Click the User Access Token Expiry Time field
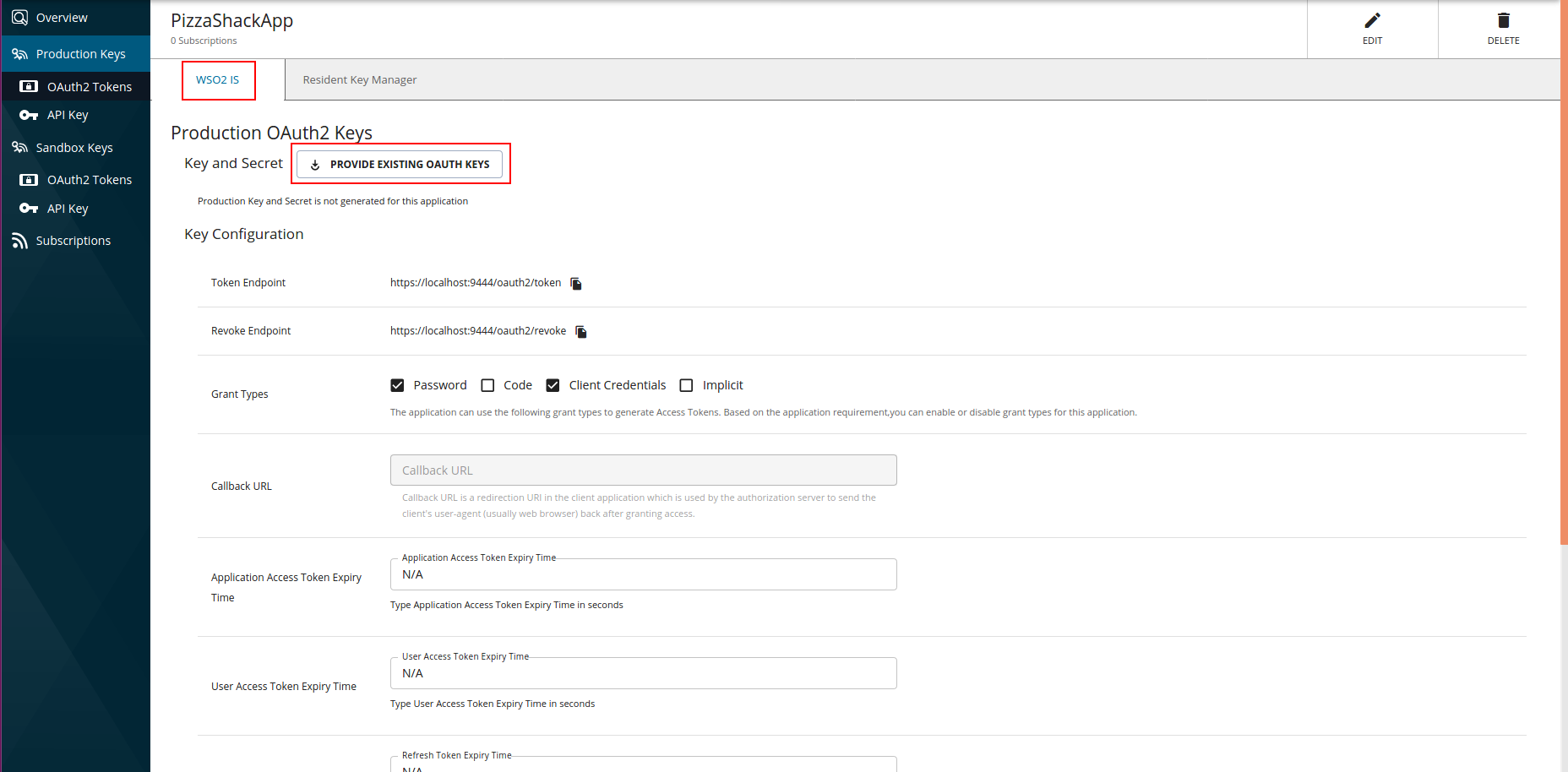The width and height of the screenshot is (1568, 772). 643,674
